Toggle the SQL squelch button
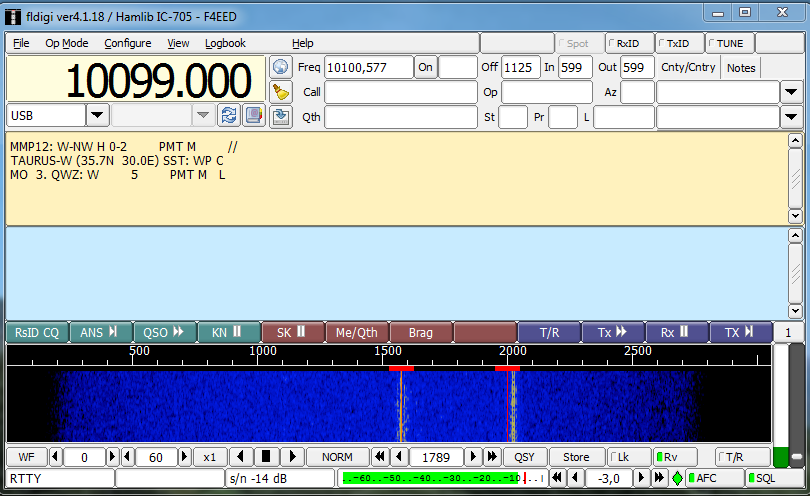The width and height of the screenshot is (810, 496). point(774,478)
